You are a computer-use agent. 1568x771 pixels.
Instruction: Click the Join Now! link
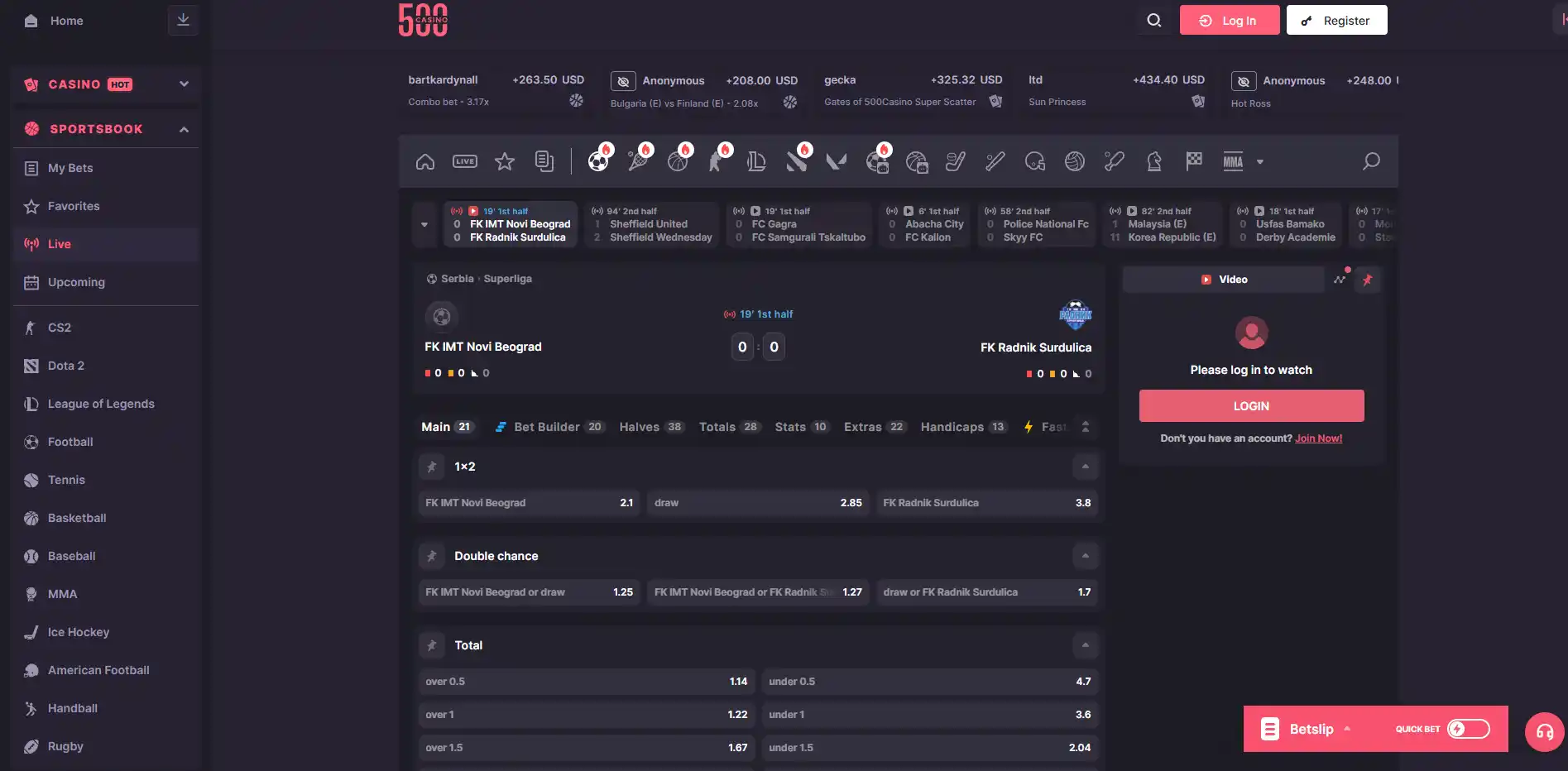1318,438
